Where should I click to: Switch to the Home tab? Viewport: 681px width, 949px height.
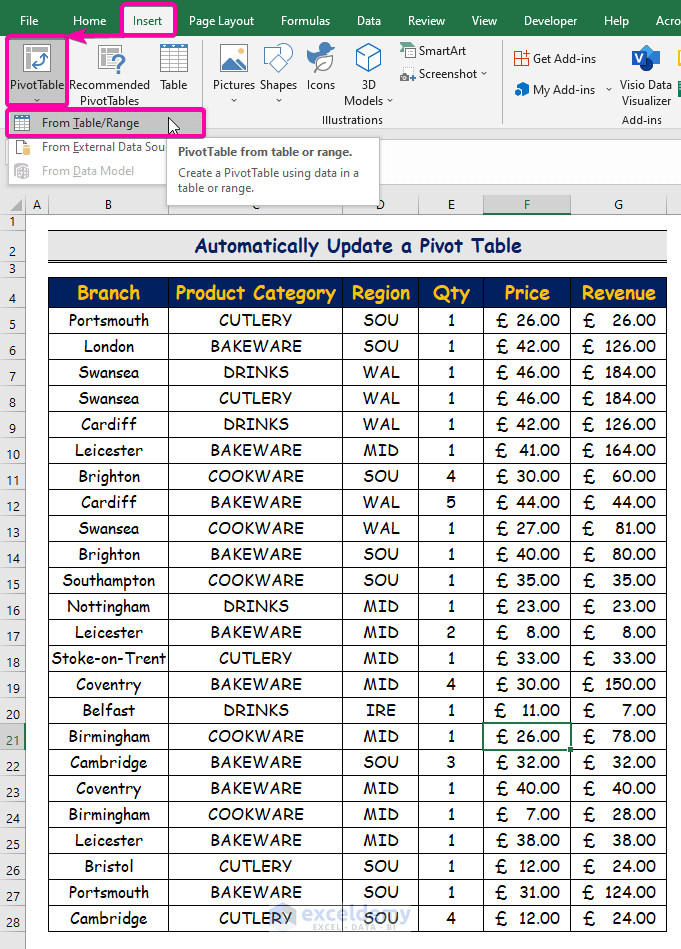[x=90, y=21]
